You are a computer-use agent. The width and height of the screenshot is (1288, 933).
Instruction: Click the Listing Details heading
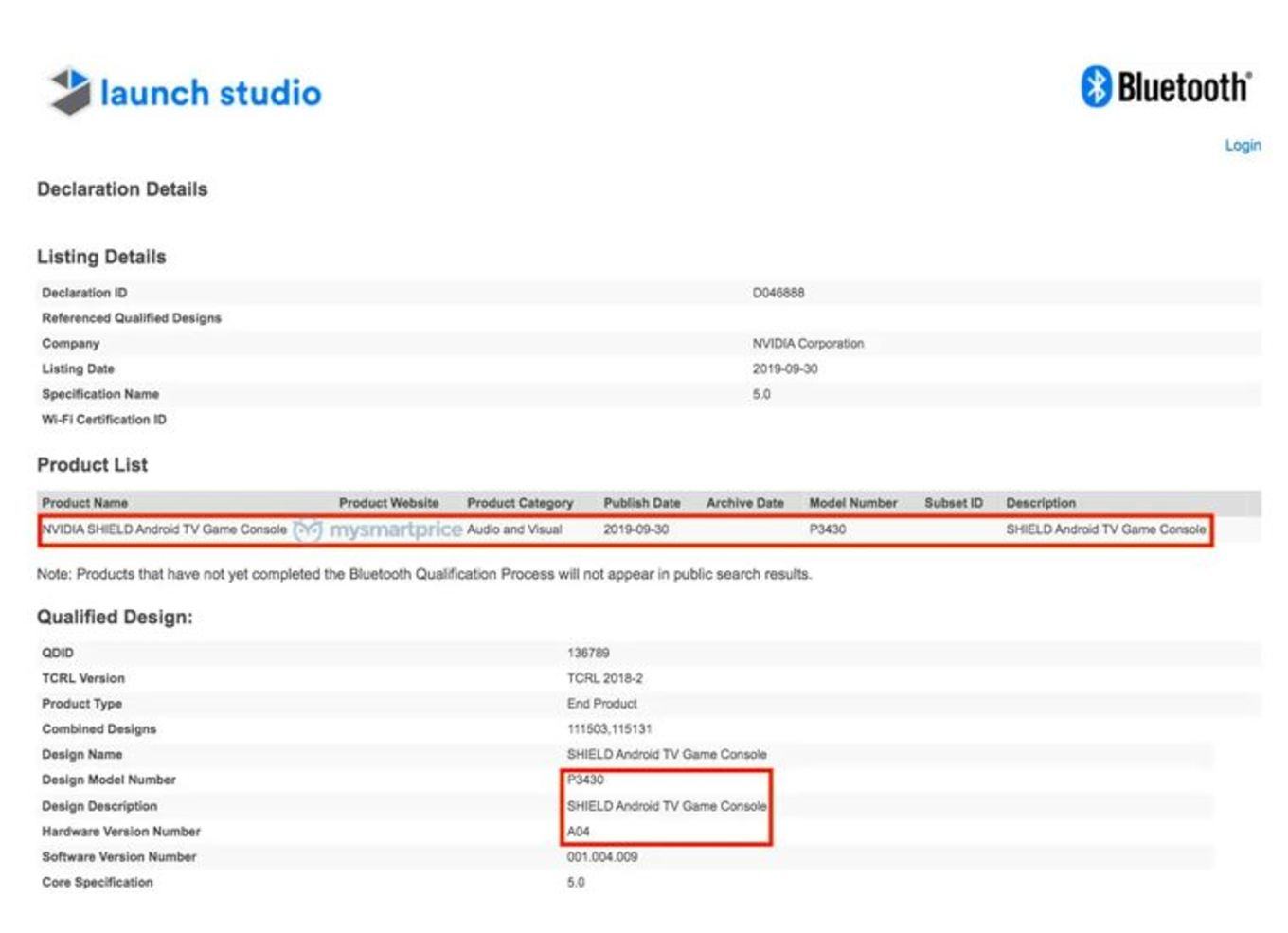click(101, 257)
